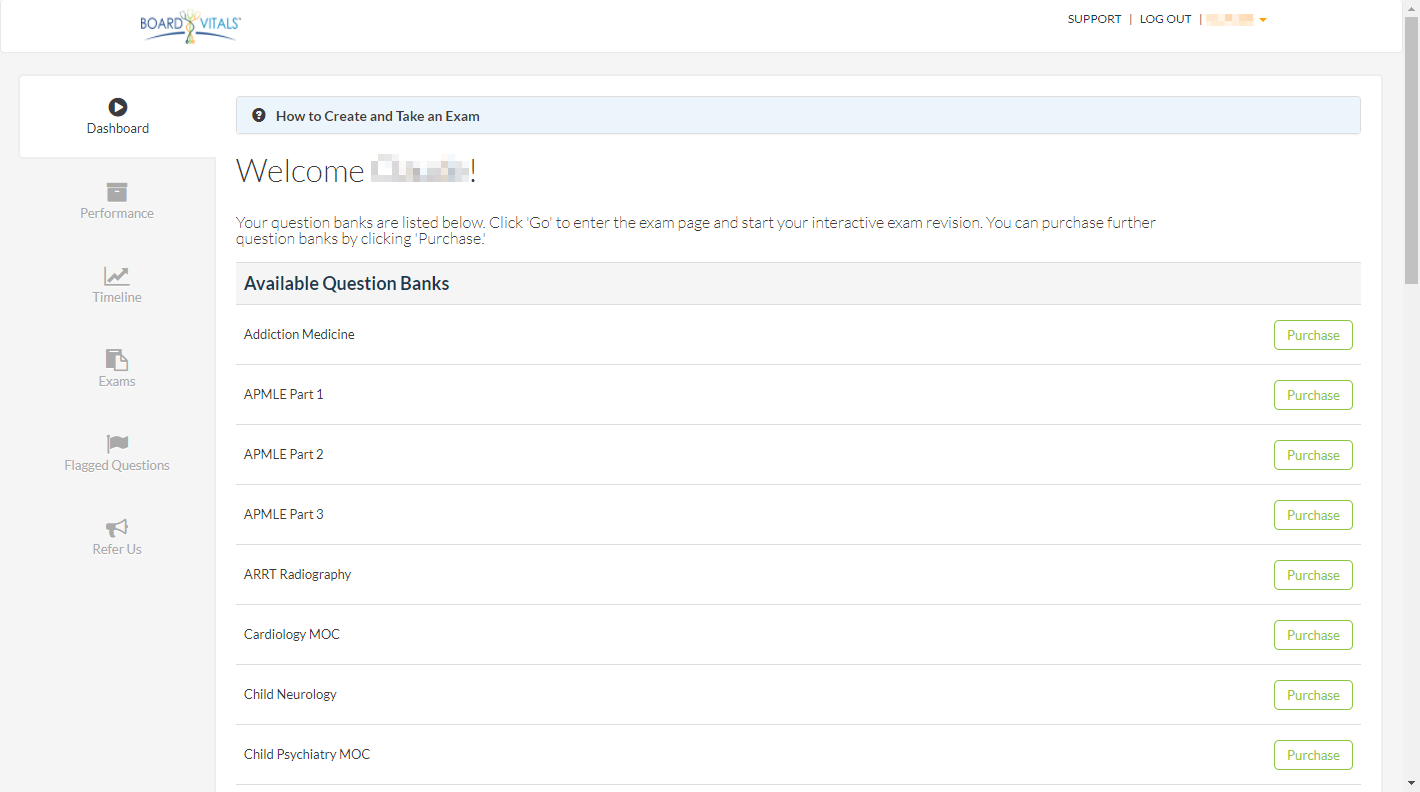The image size is (1420, 792).
Task: Click the page scrollbar up arrow
Action: [1411, 8]
